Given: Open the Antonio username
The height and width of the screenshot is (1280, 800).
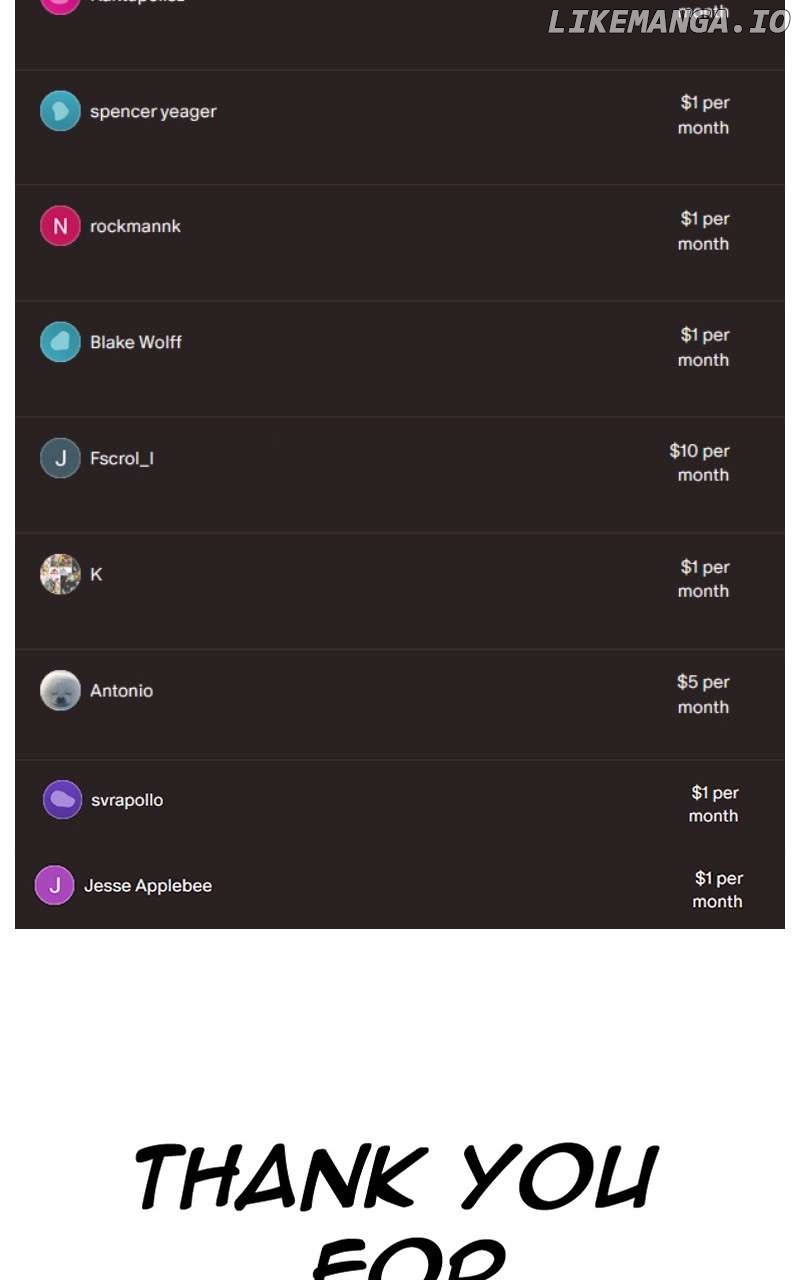Looking at the screenshot, I should [x=121, y=690].
